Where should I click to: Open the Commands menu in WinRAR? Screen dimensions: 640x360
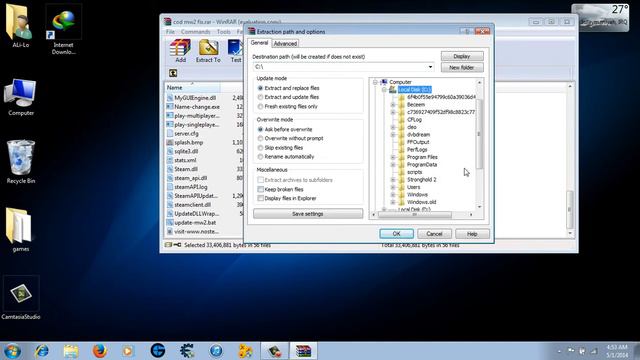(196, 32)
